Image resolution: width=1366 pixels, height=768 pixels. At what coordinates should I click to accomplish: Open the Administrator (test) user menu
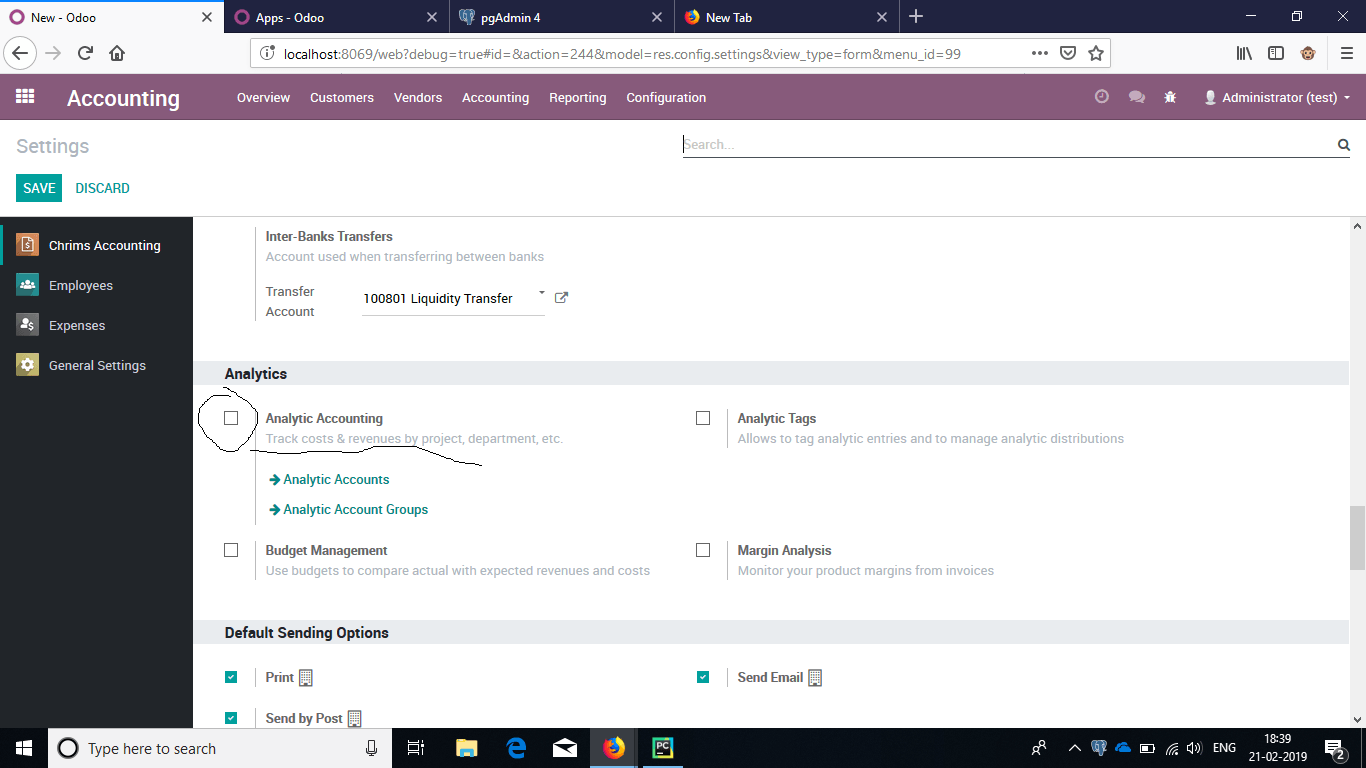click(1277, 97)
